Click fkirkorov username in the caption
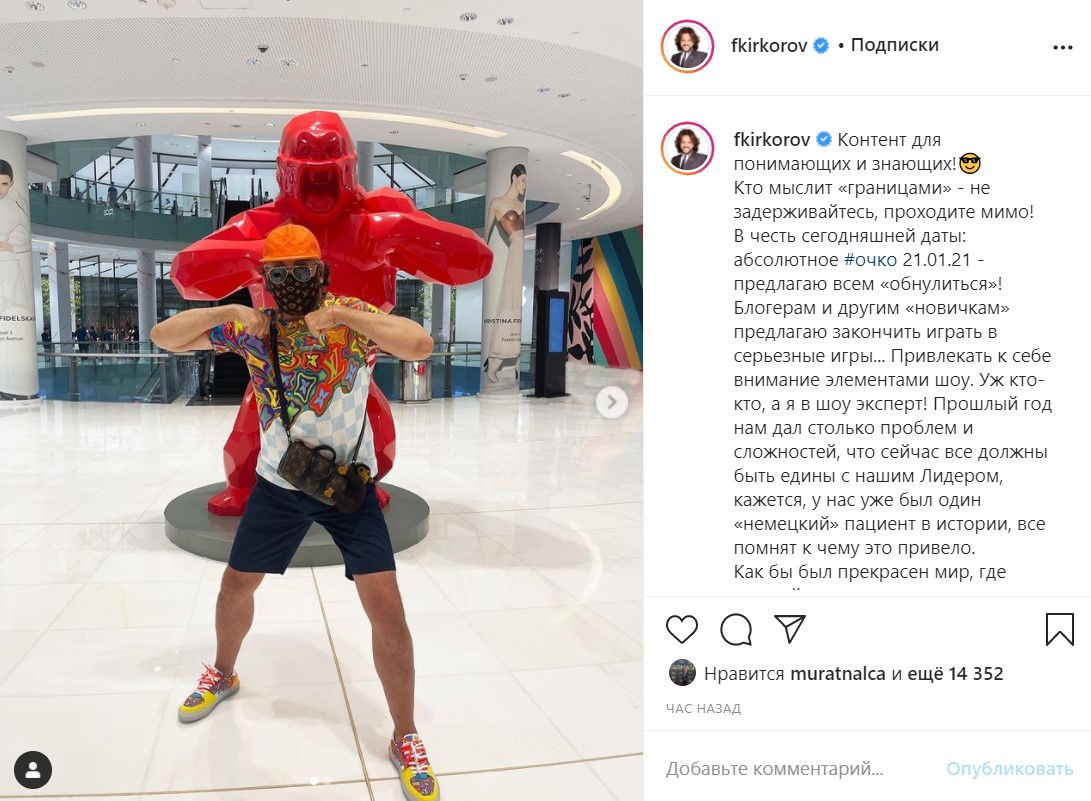 click(x=772, y=140)
